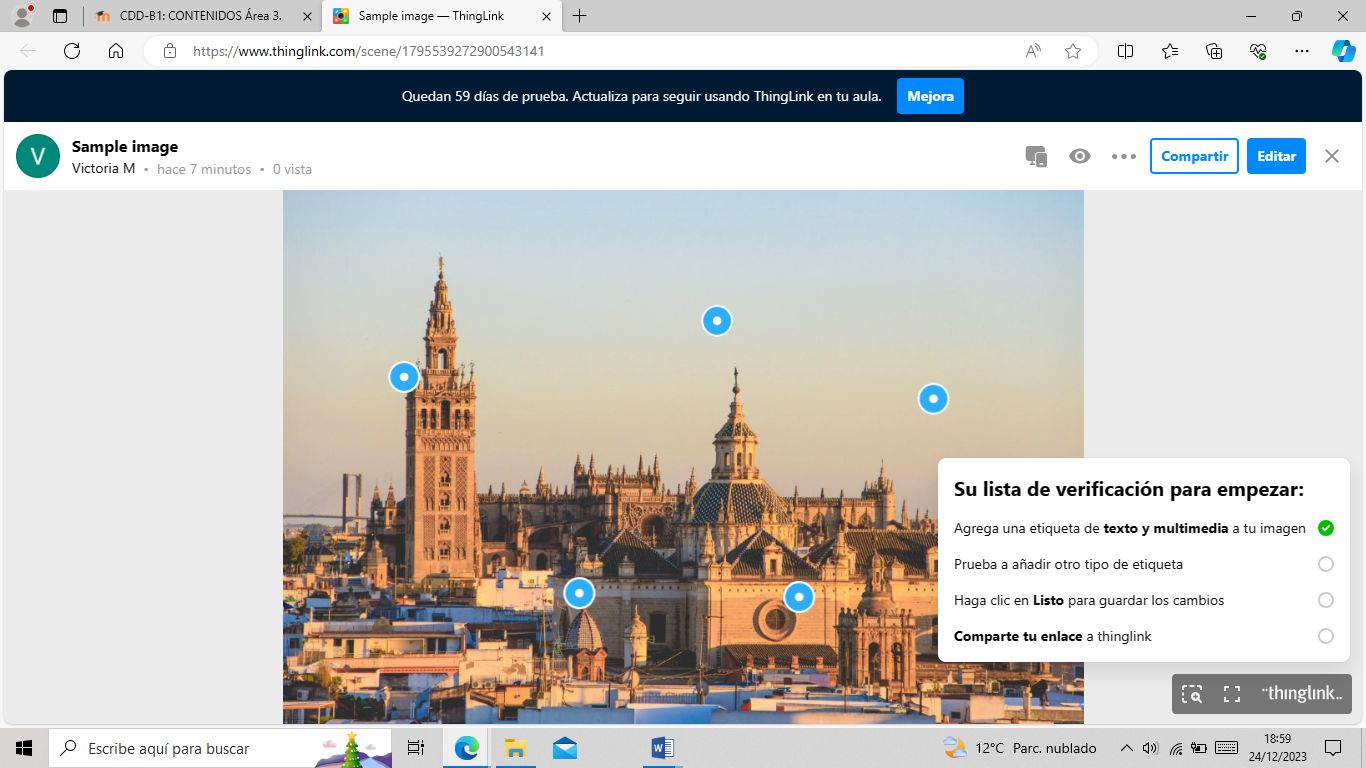Open the fullscreen mode icon
Screen dimensions: 1366x768
1232,694
